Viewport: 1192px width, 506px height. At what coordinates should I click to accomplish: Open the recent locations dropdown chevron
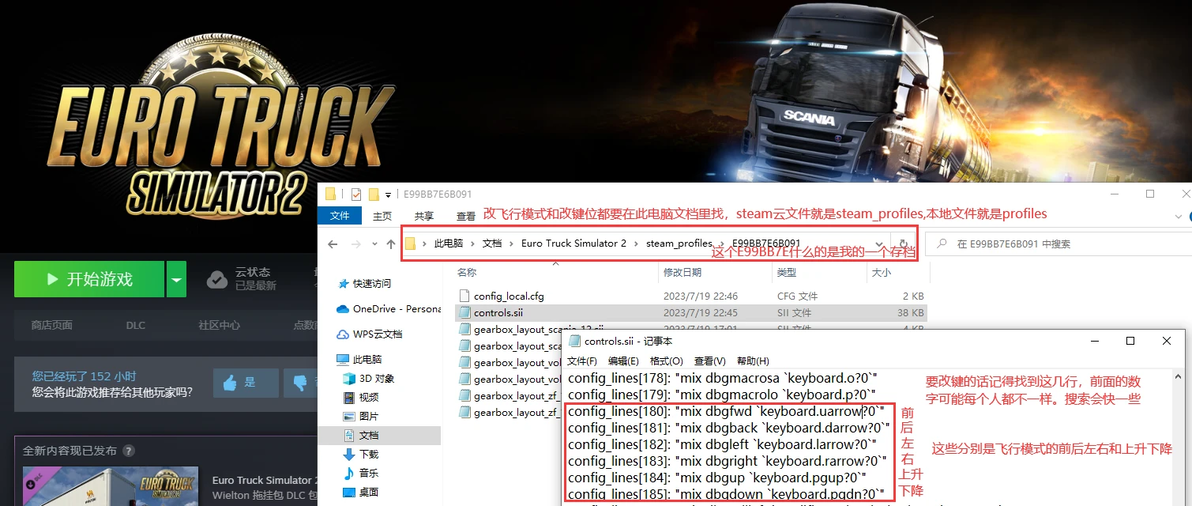(x=374, y=244)
